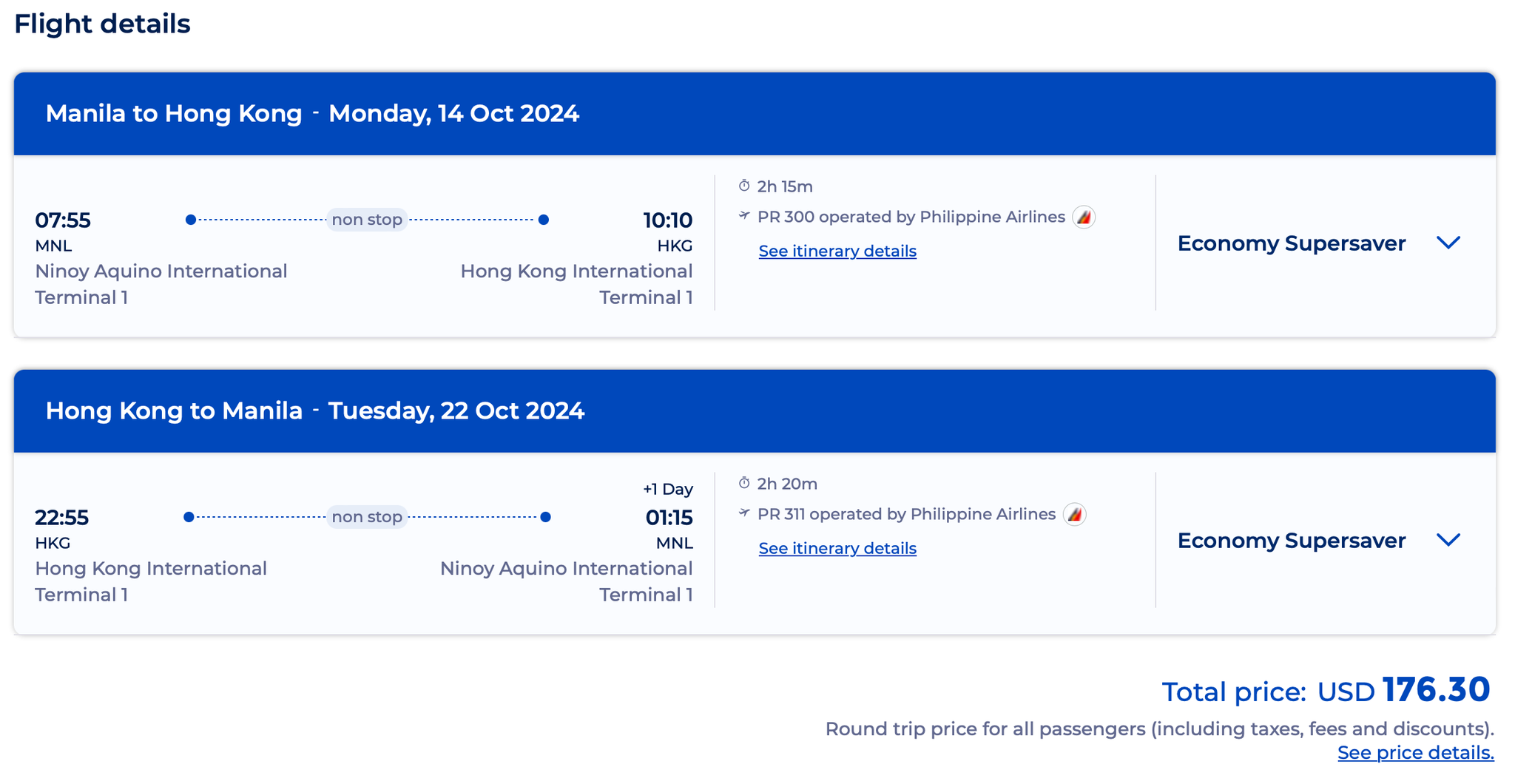Open the See price details link
Screen dimensions: 1515x784
point(1416,753)
